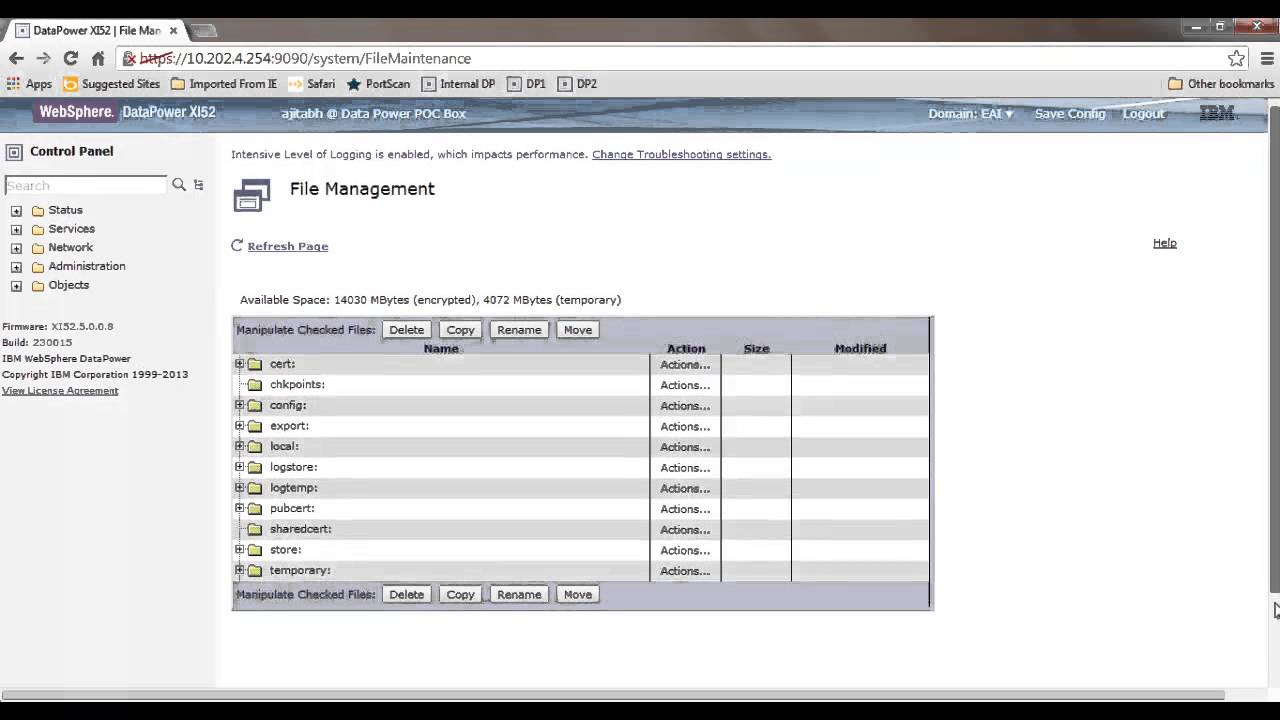The image size is (1280, 720).
Task: Click the top Rename button
Action: pos(519,330)
